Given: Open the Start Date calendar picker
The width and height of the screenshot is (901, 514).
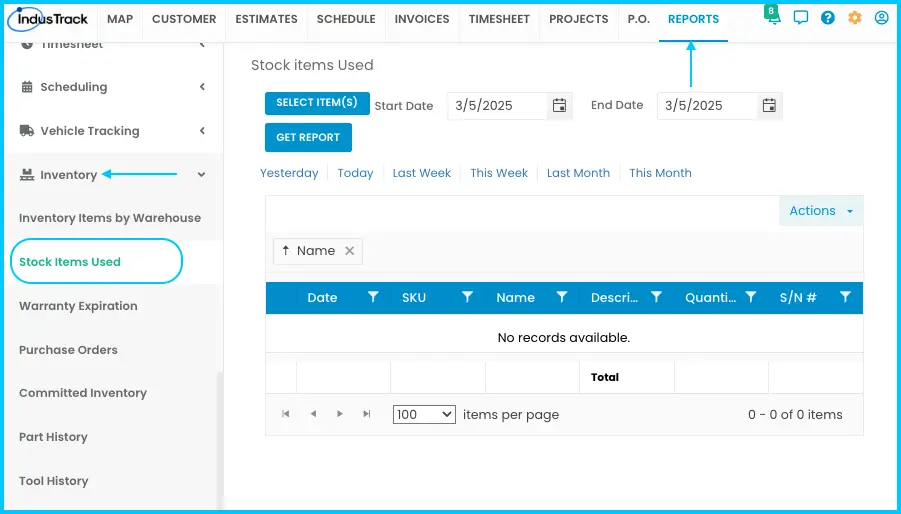Looking at the screenshot, I should 559,106.
